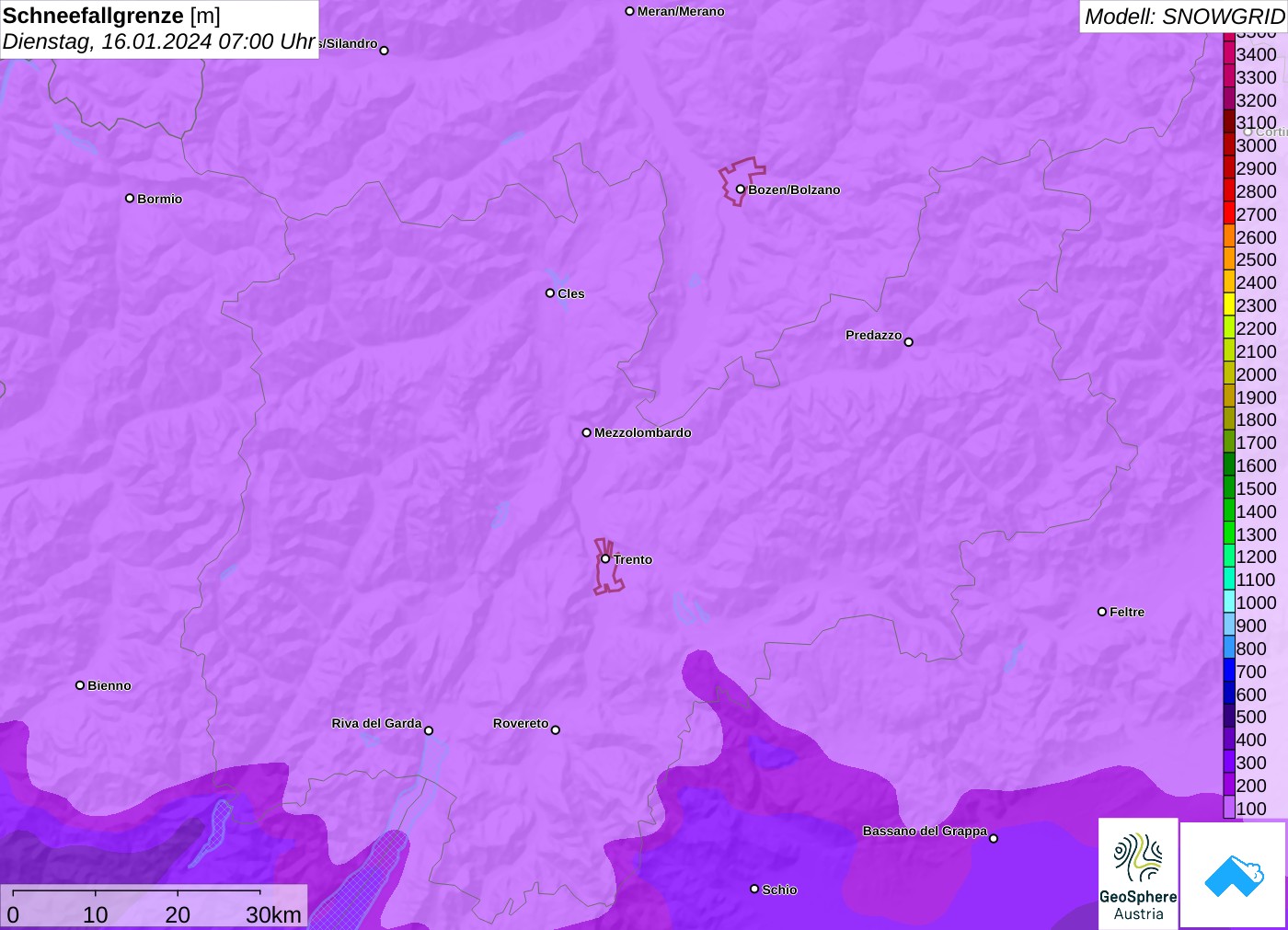Pick the 700 m blue legend swatch
Viewport: 1288px width, 930px height.
click(1229, 672)
